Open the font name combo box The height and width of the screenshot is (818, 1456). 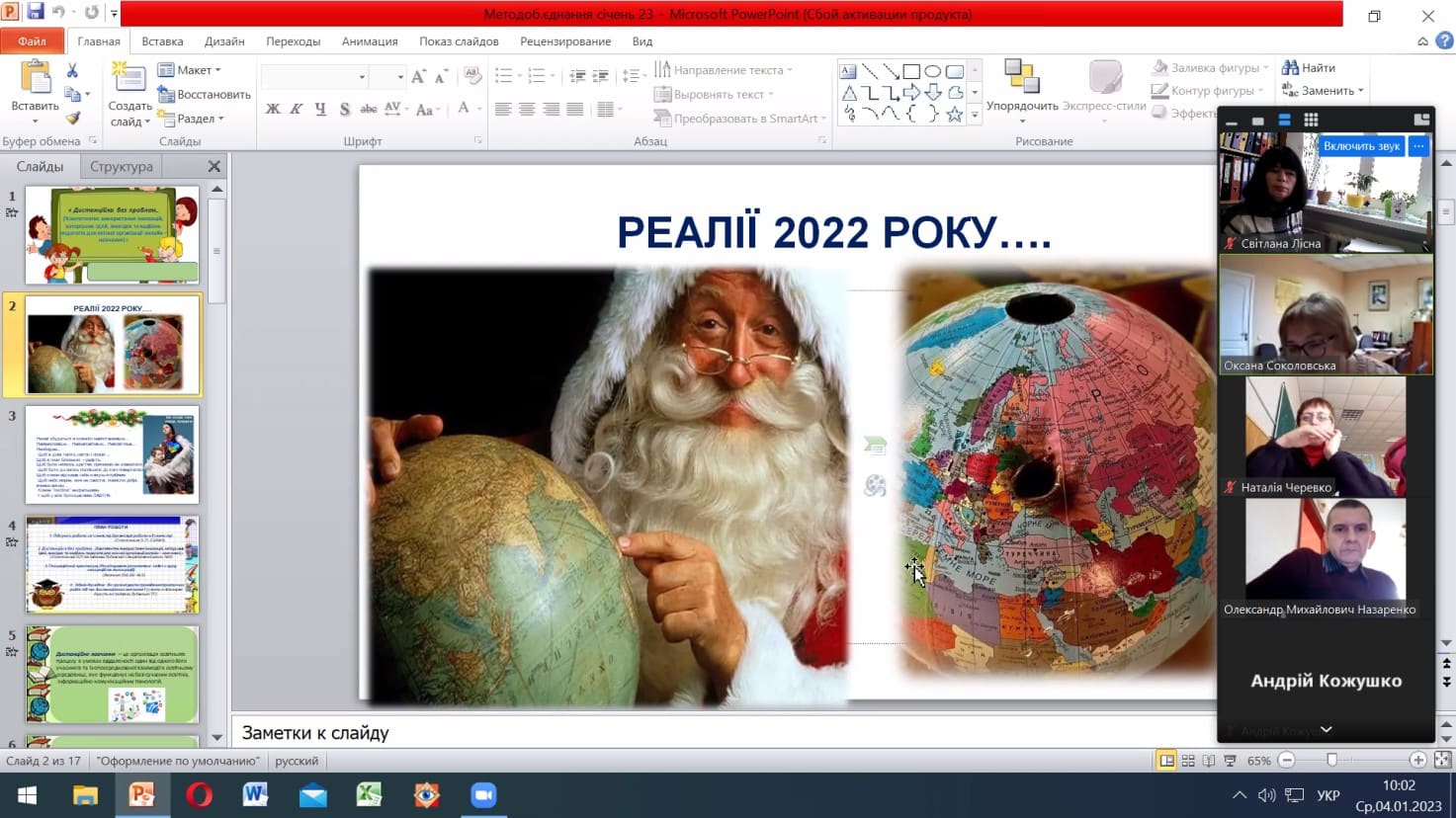point(314,77)
